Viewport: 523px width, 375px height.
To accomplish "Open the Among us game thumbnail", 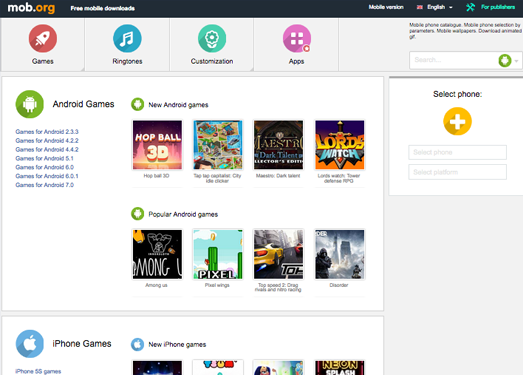I will pos(157,254).
